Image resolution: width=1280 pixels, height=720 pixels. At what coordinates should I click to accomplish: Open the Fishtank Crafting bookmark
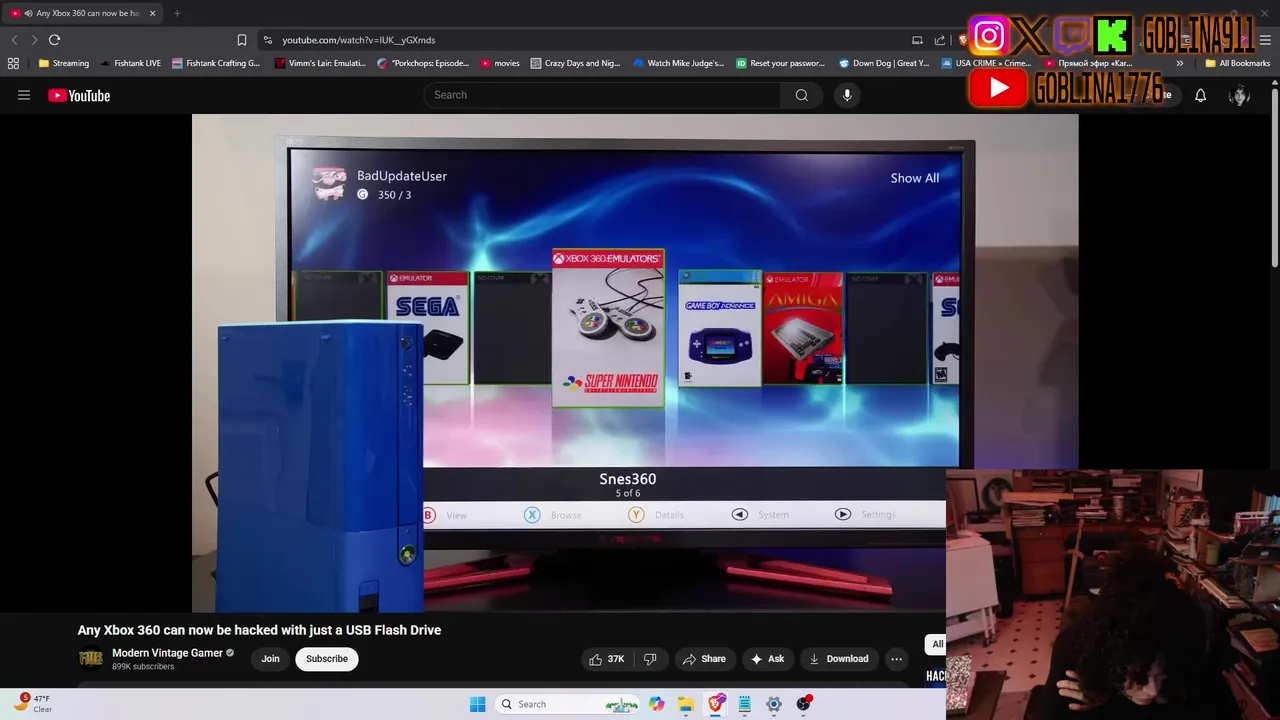(x=216, y=63)
